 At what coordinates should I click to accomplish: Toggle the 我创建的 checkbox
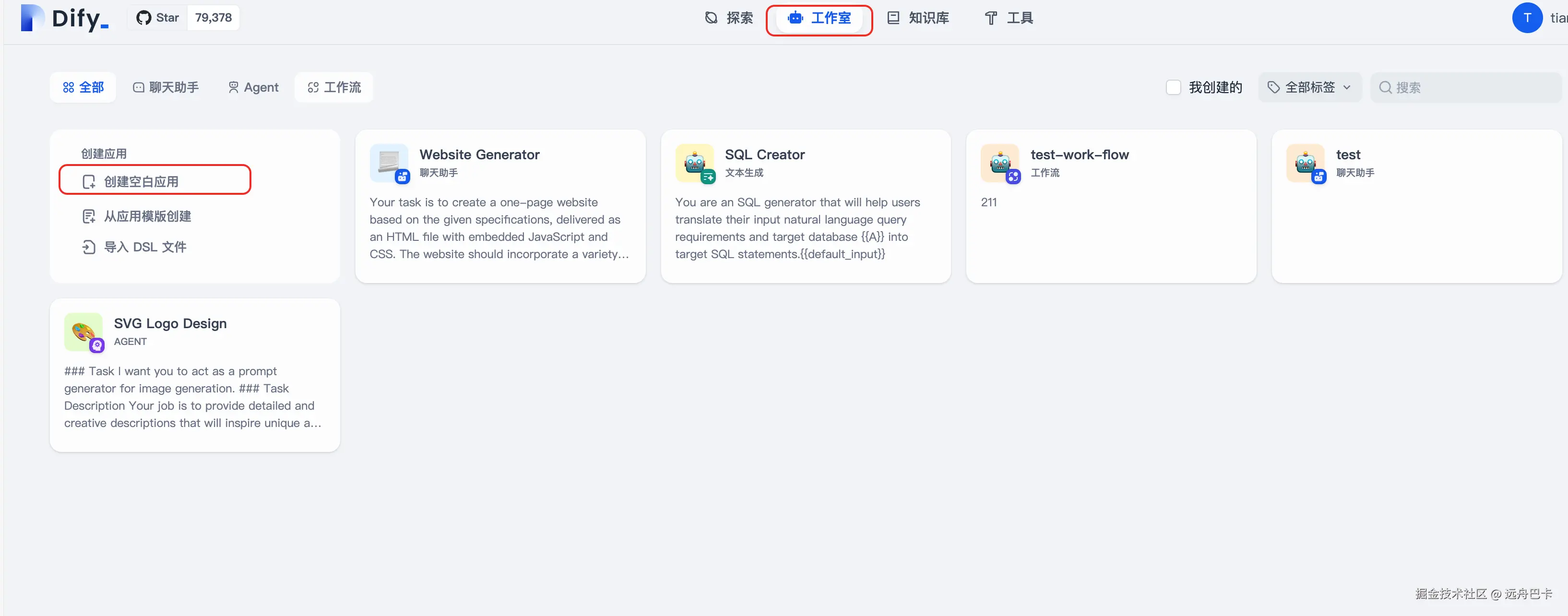[1173, 88]
